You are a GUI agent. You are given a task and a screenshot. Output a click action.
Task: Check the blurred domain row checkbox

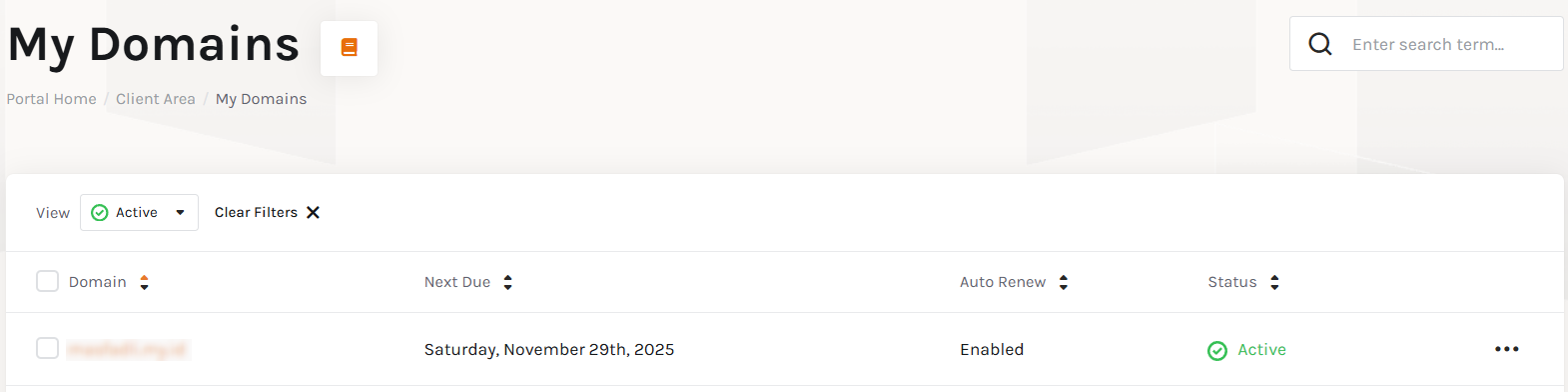47,348
